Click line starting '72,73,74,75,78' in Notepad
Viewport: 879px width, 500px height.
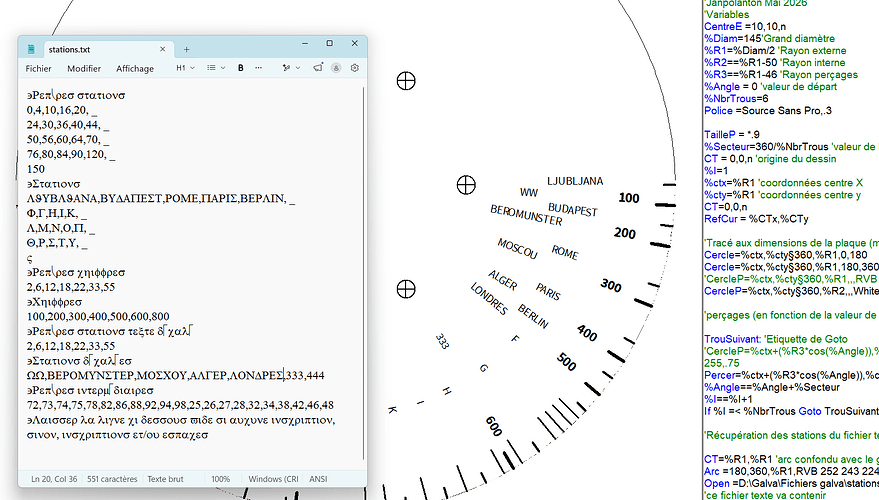pos(181,405)
